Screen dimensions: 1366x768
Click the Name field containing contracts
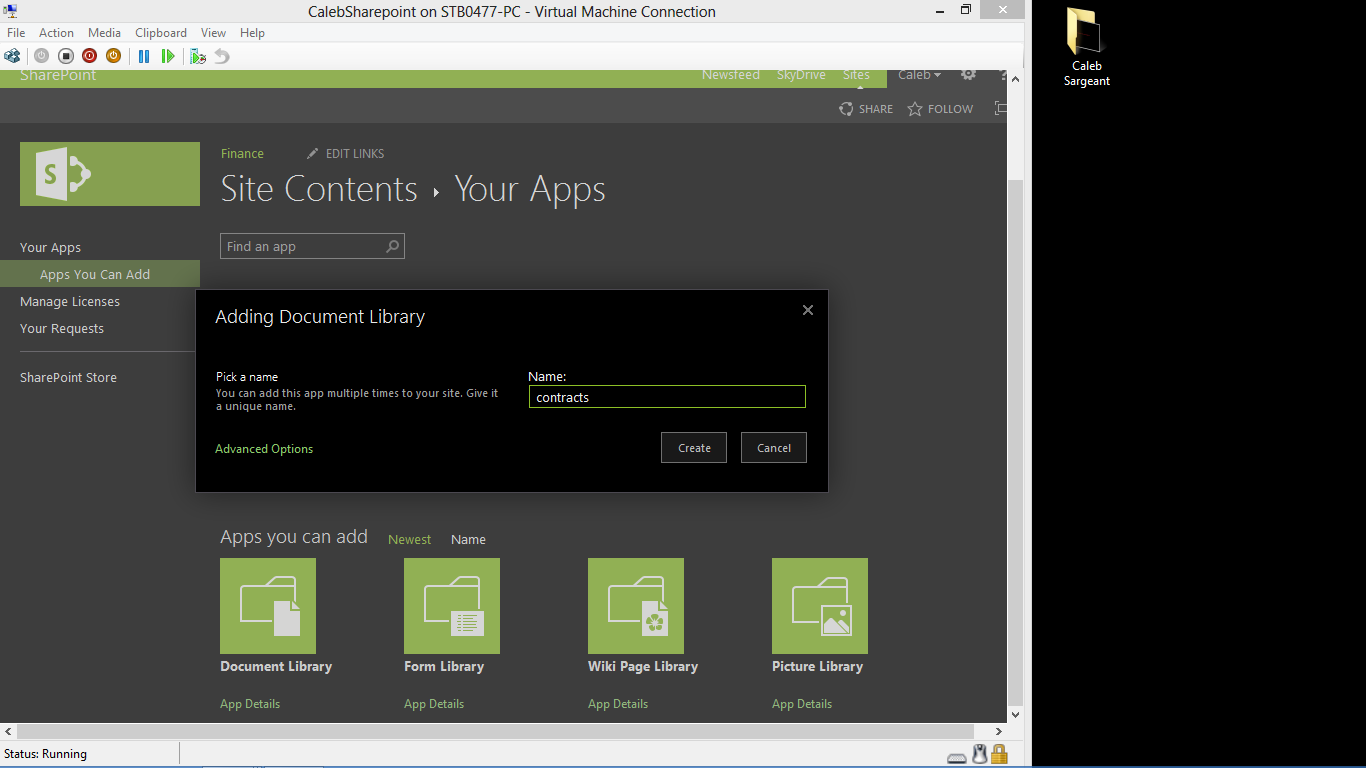point(667,397)
